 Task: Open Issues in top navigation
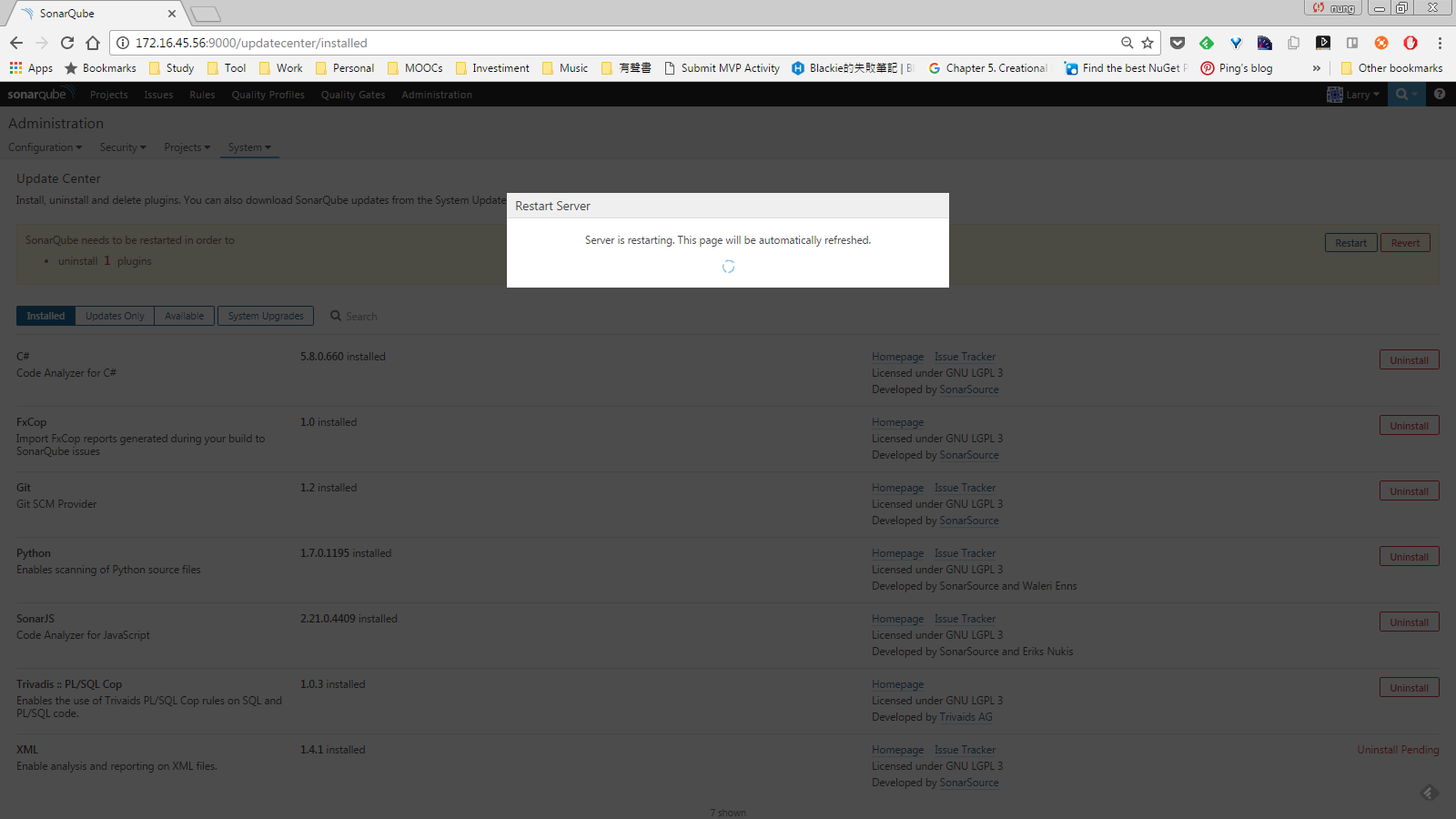[x=158, y=95]
